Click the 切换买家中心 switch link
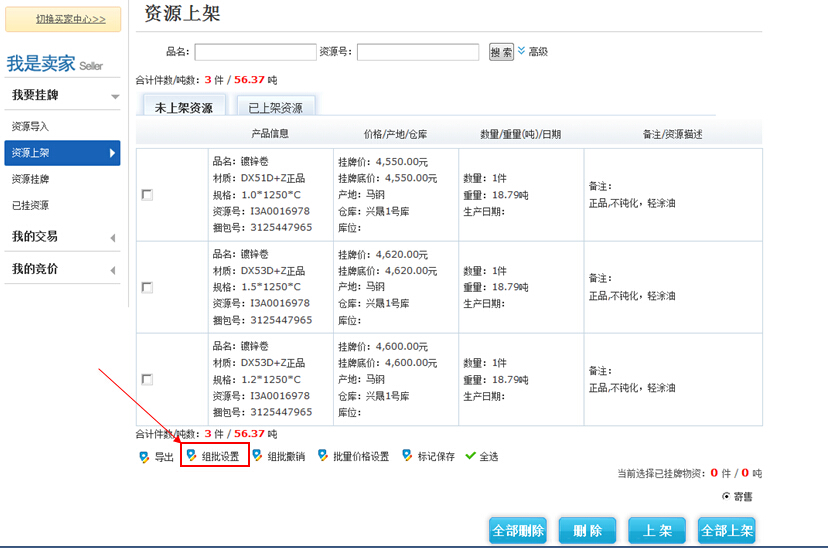 click(x=64, y=19)
